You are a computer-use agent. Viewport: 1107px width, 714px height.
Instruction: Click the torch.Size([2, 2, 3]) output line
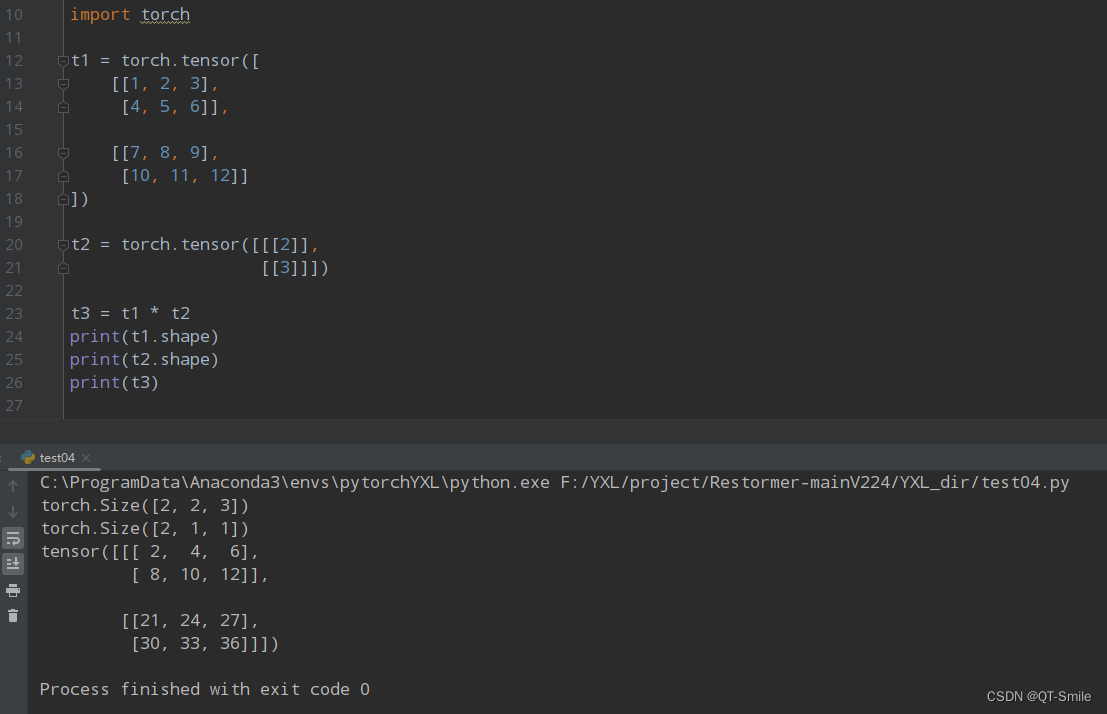tap(144, 505)
